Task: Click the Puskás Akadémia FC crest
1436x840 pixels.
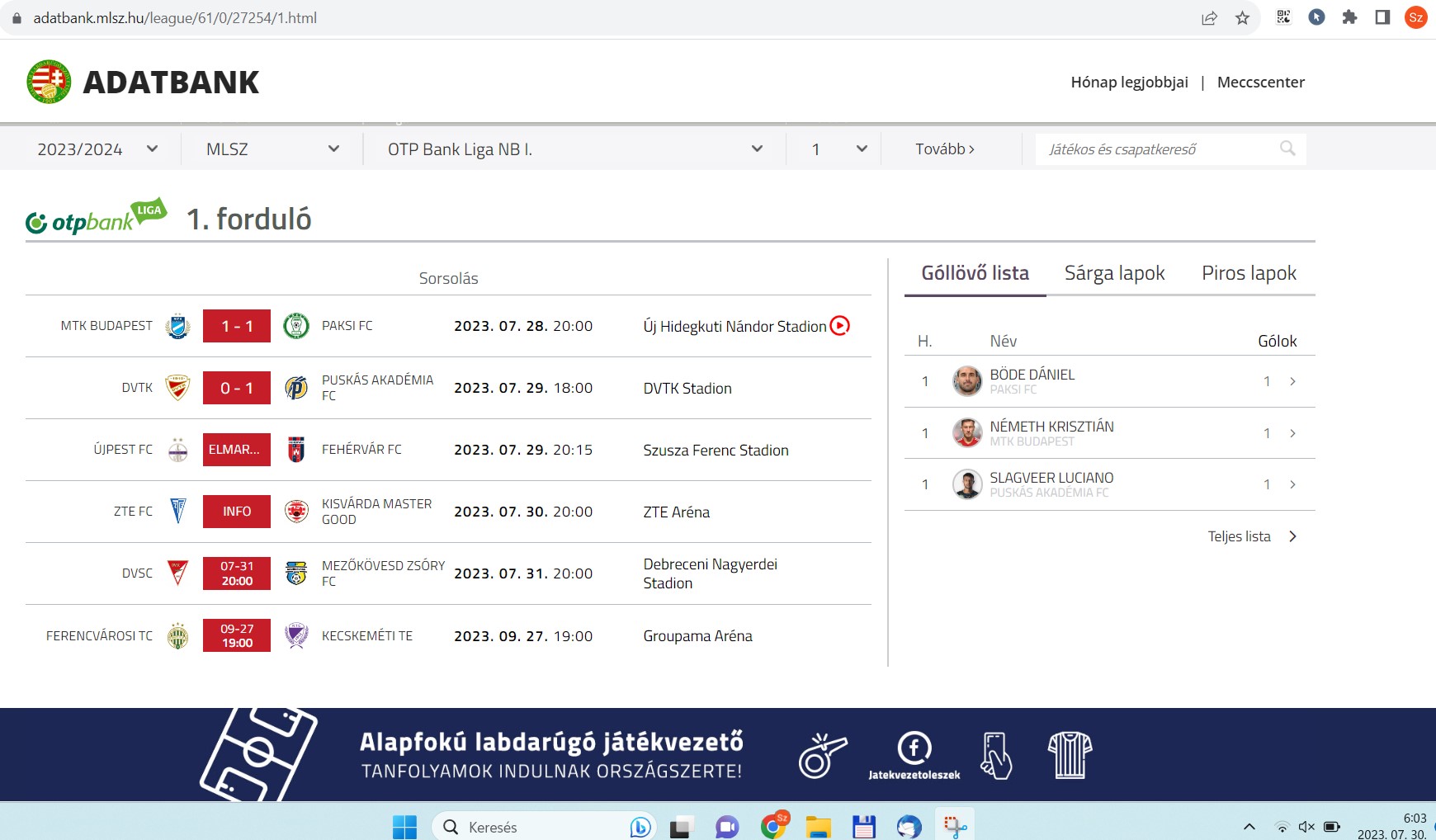Action: pyautogui.click(x=296, y=388)
